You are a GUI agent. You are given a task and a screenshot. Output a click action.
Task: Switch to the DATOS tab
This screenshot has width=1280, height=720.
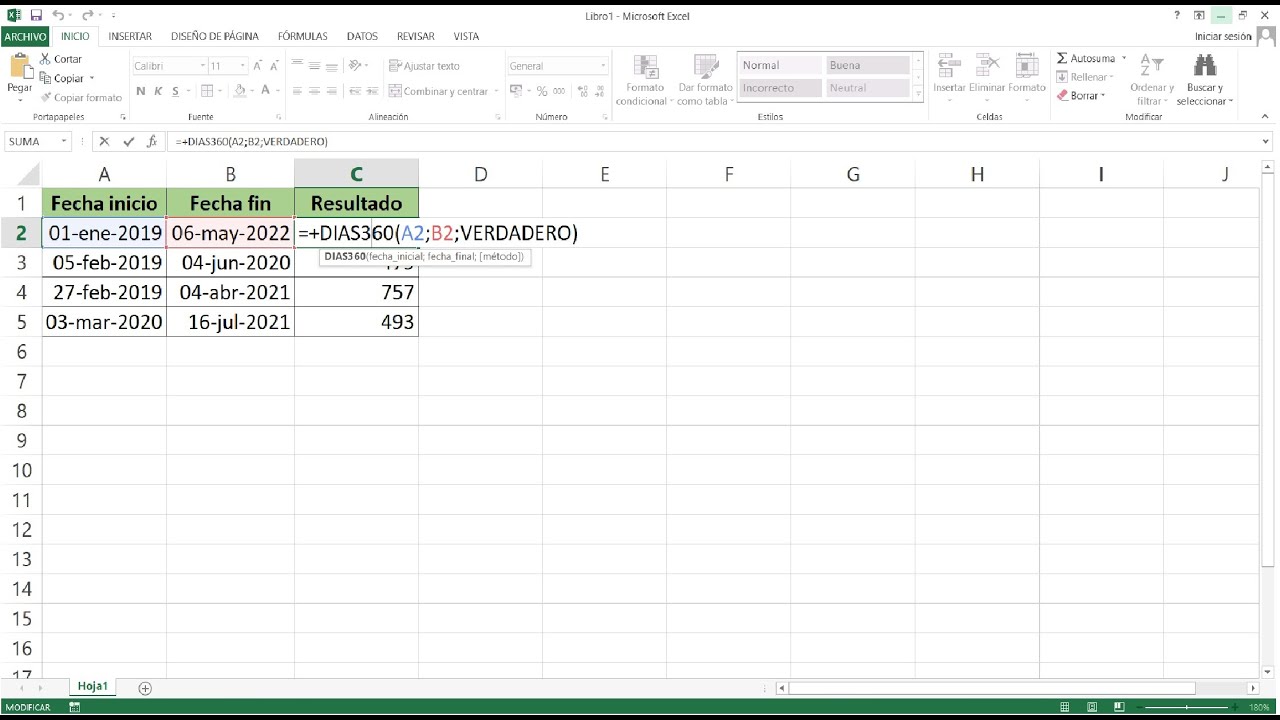click(362, 36)
